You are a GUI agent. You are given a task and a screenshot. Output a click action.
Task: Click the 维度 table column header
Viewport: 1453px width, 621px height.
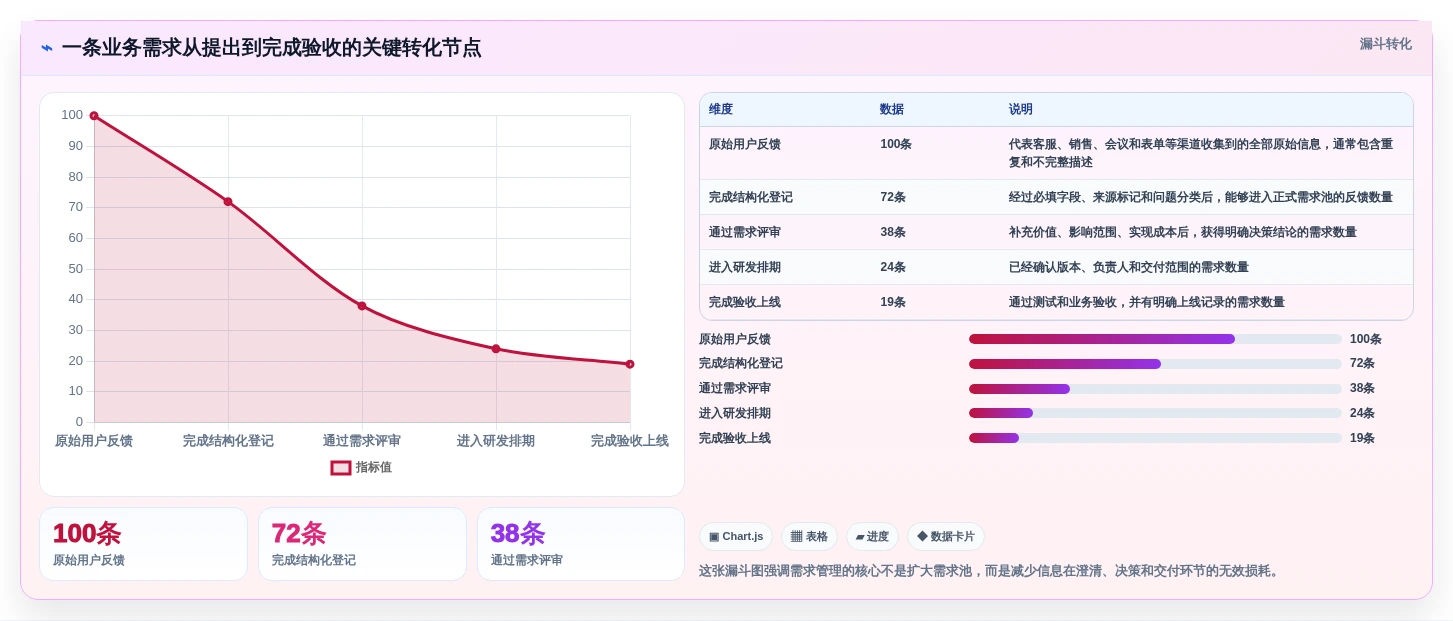pos(721,109)
